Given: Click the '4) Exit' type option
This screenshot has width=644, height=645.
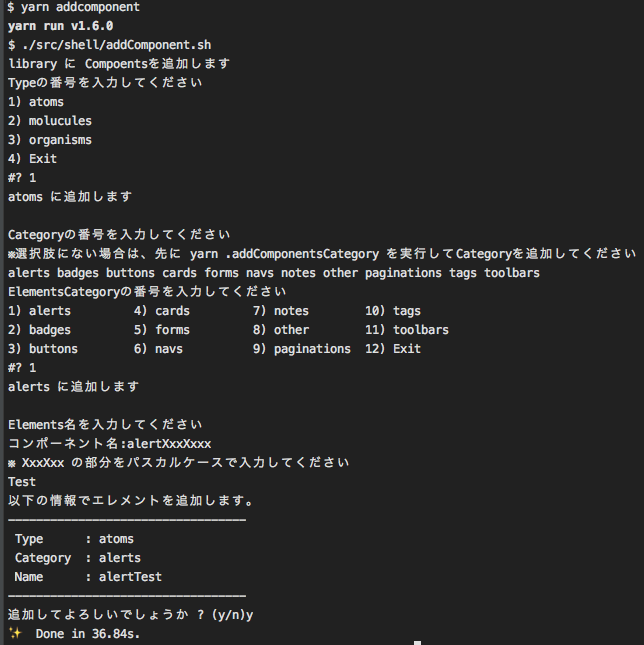Looking at the screenshot, I should pyautogui.click(x=33, y=159).
